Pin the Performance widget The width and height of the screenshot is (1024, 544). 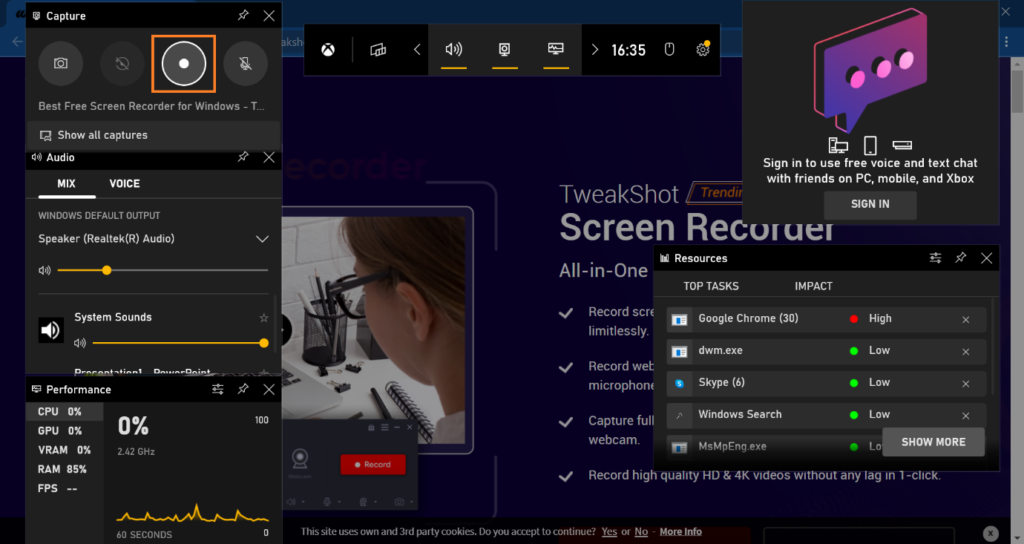(243, 389)
